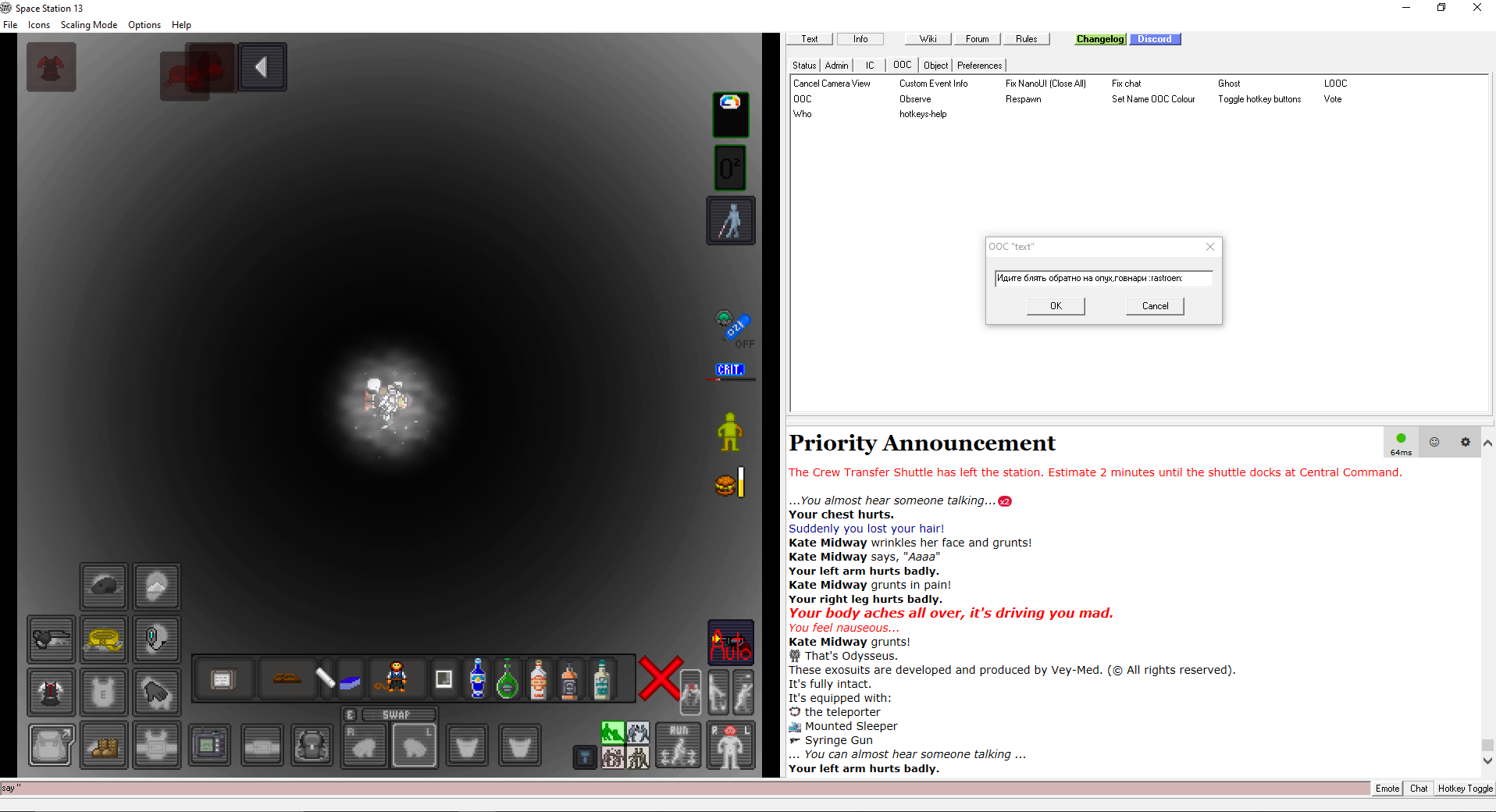Open the Options menu
The image size is (1496, 812).
pos(144,25)
